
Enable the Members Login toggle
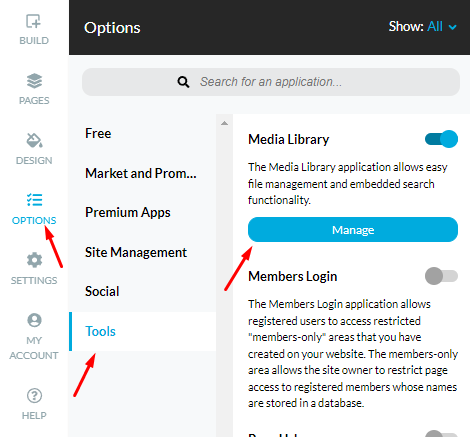pyautogui.click(x=441, y=276)
